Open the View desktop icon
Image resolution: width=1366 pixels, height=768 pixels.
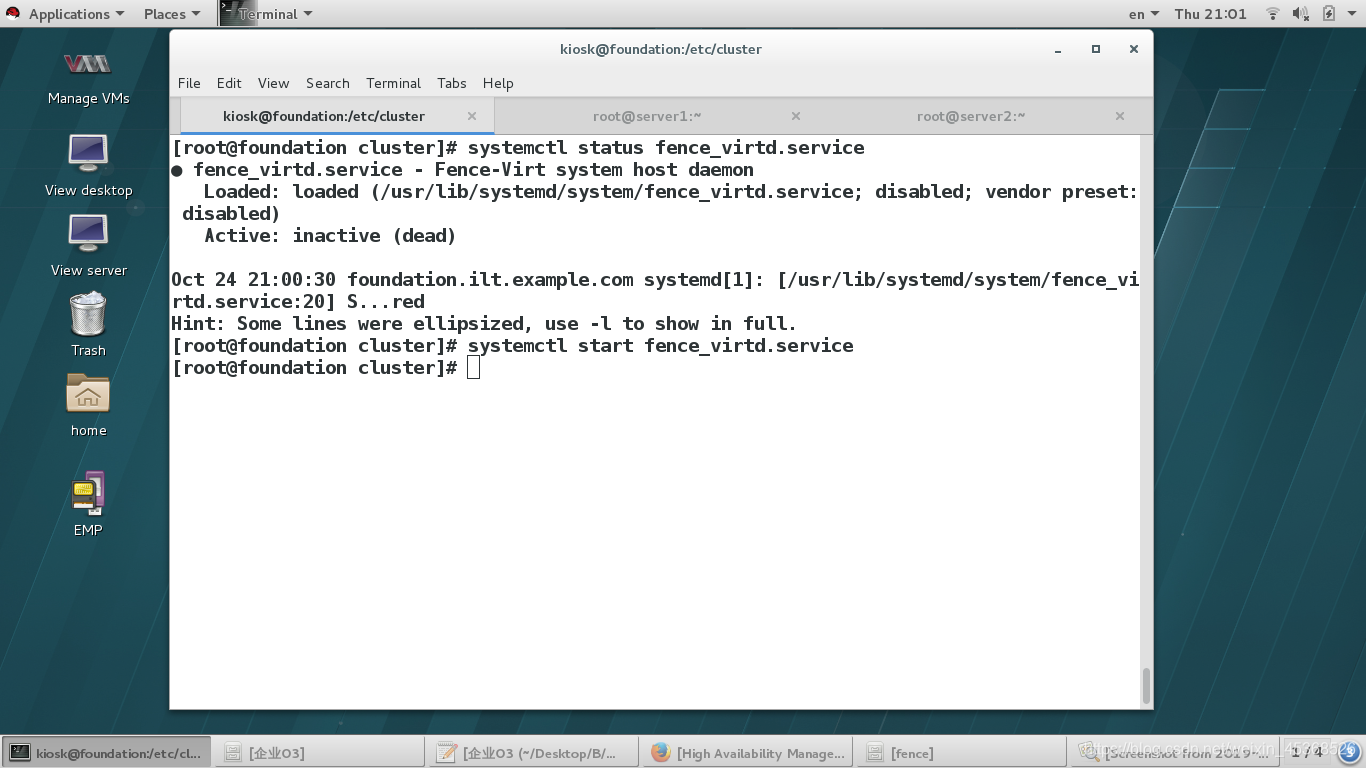coord(88,165)
